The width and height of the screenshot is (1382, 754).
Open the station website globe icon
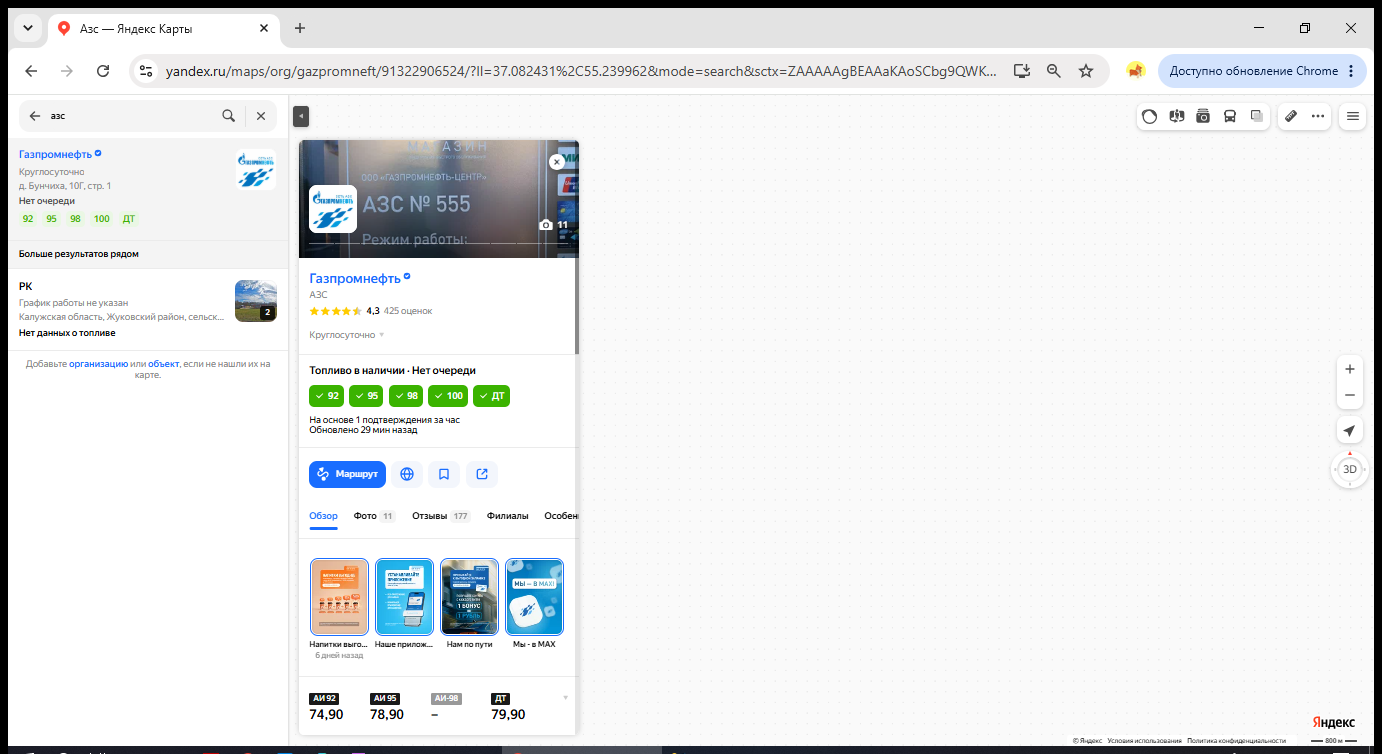(407, 474)
